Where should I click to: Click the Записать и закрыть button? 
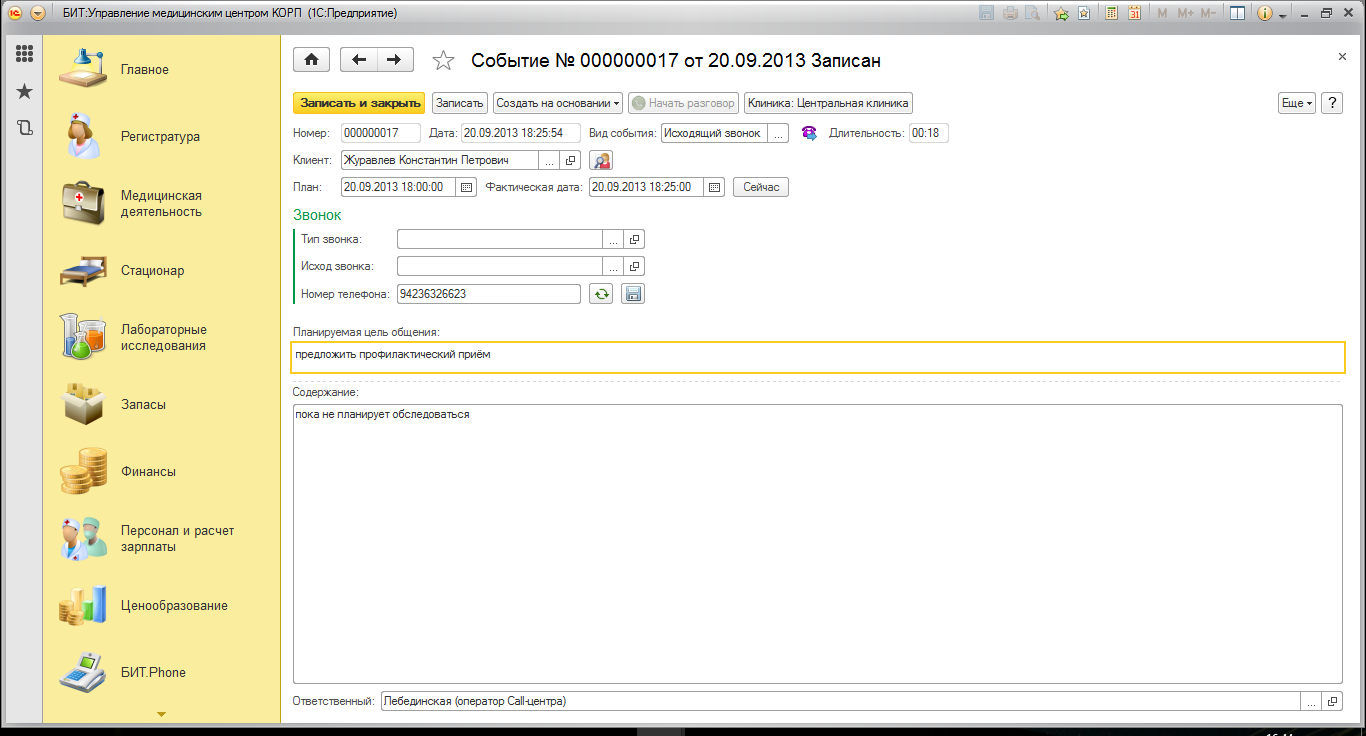point(359,103)
